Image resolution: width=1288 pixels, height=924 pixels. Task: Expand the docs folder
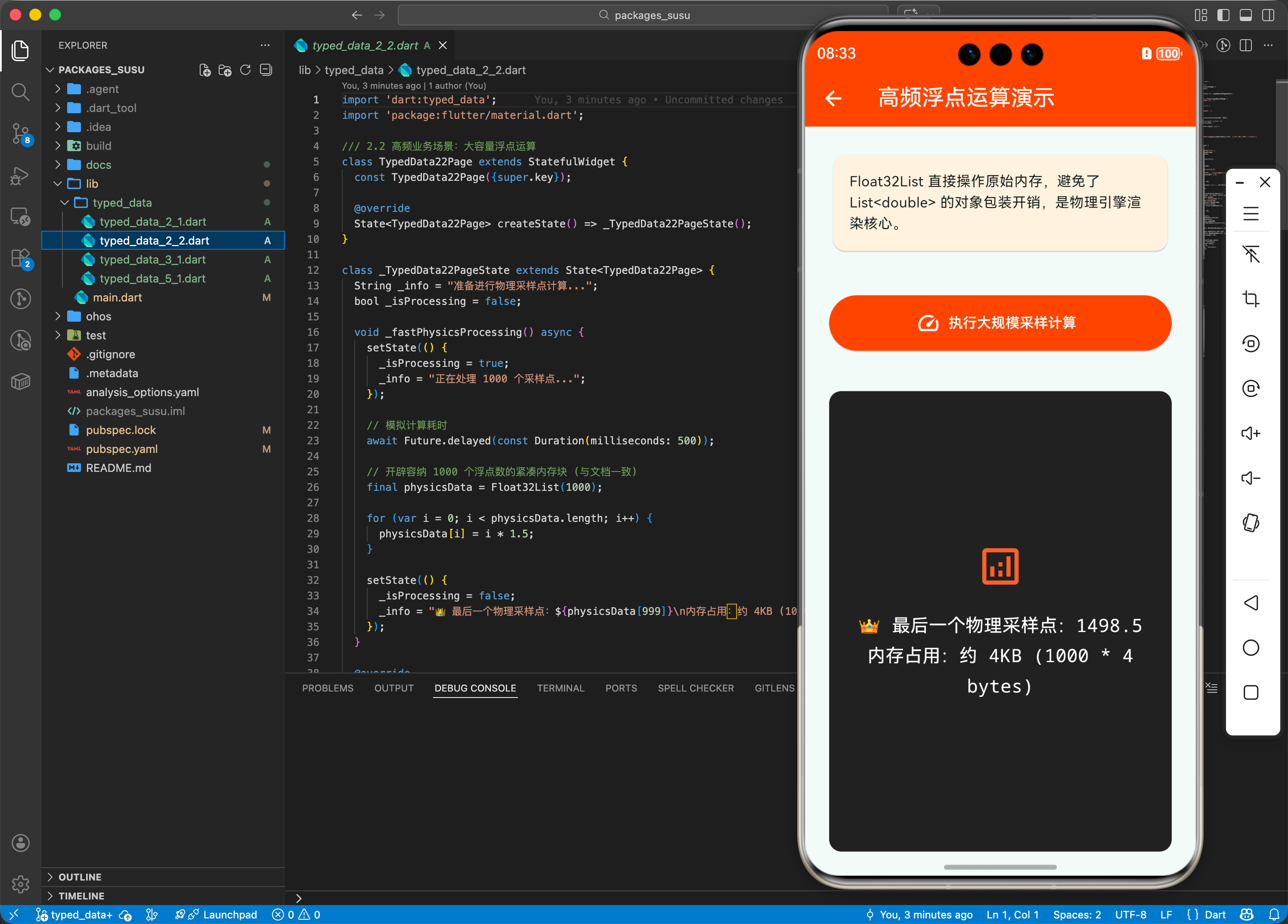tap(98, 165)
